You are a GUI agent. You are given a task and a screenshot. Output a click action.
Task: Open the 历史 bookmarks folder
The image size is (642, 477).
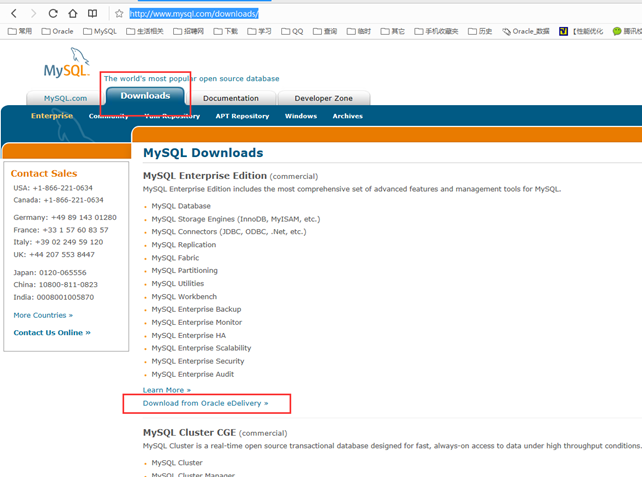click(x=480, y=31)
